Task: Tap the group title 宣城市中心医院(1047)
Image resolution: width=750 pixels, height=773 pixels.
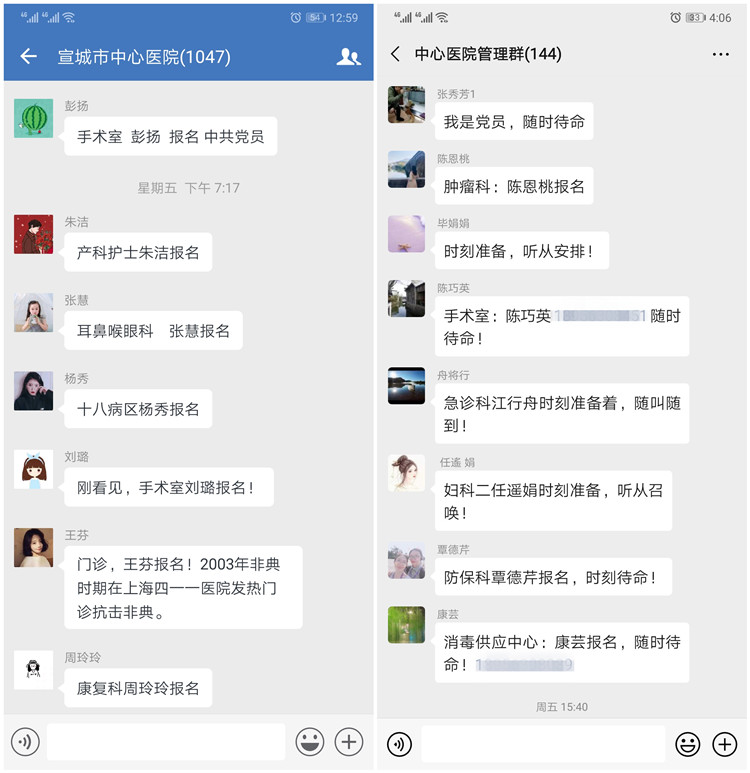Action: click(x=144, y=57)
